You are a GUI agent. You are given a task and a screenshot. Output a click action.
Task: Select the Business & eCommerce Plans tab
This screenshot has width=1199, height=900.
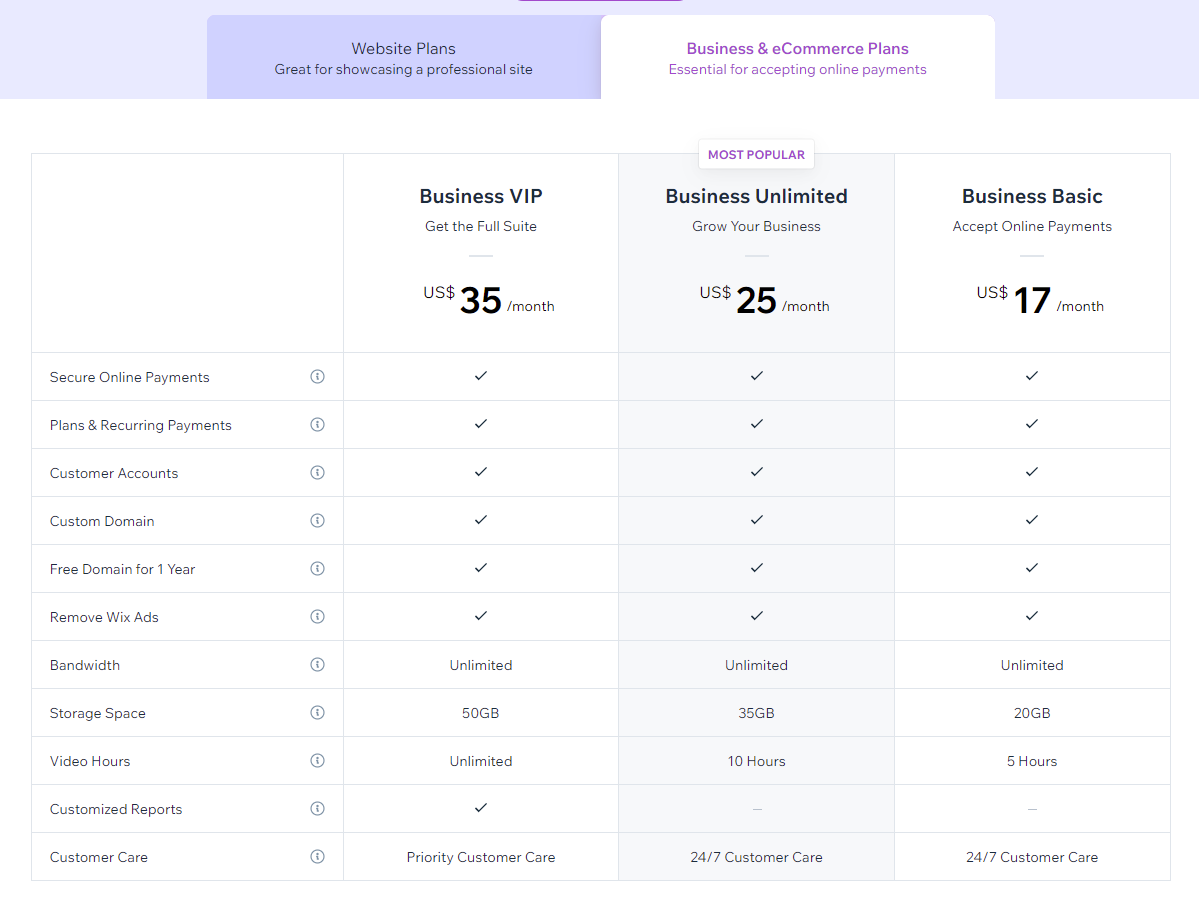coord(797,58)
